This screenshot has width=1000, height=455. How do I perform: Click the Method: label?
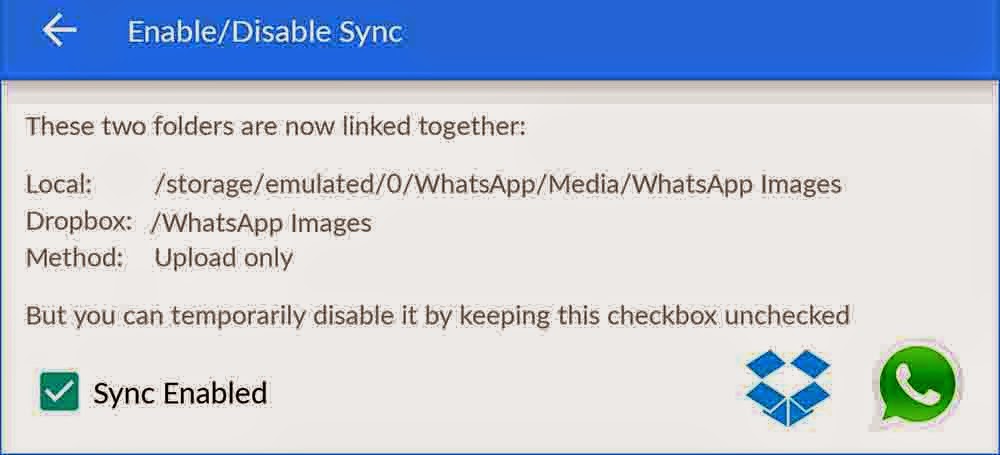pos(74,258)
